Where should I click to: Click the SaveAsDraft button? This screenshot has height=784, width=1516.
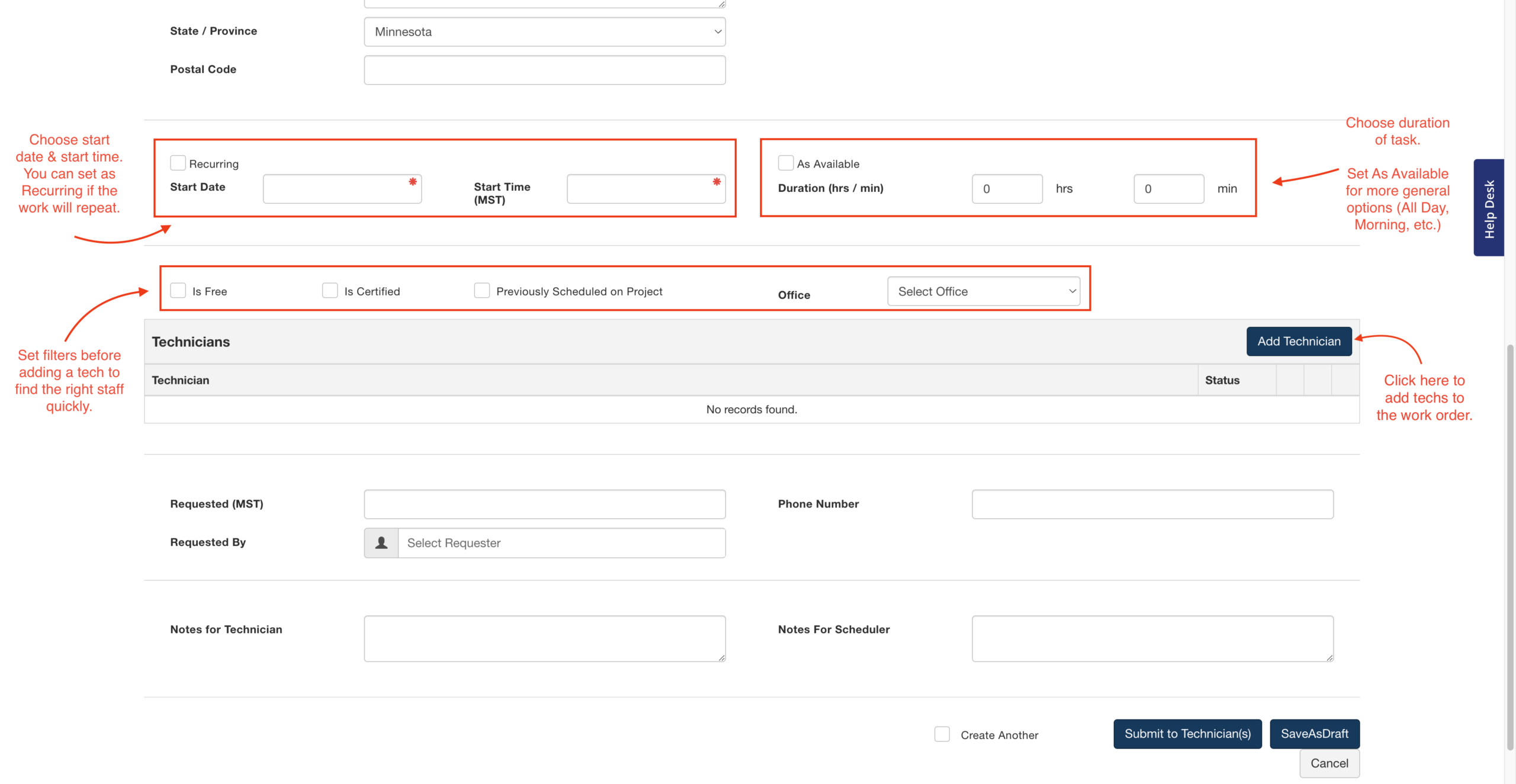tap(1314, 734)
